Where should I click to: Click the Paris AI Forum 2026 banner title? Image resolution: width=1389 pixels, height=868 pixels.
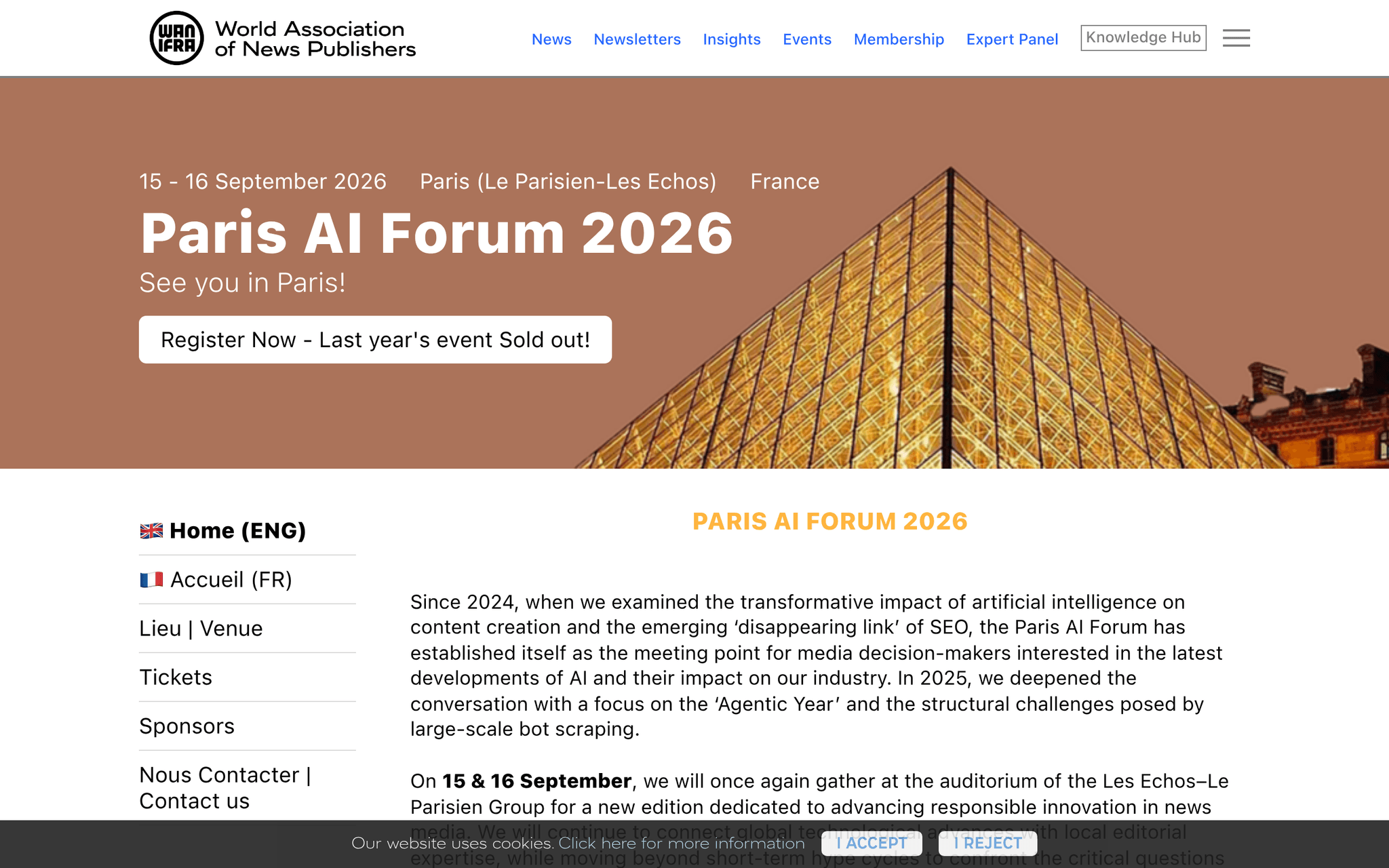[x=436, y=233]
